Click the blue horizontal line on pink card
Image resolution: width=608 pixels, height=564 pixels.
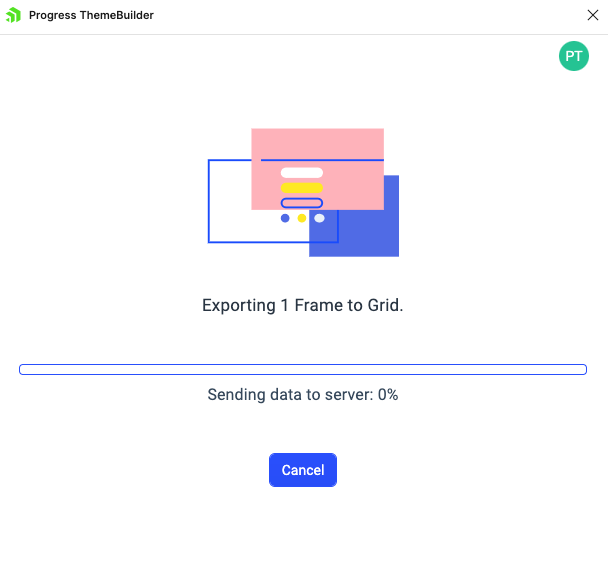pos(322,160)
